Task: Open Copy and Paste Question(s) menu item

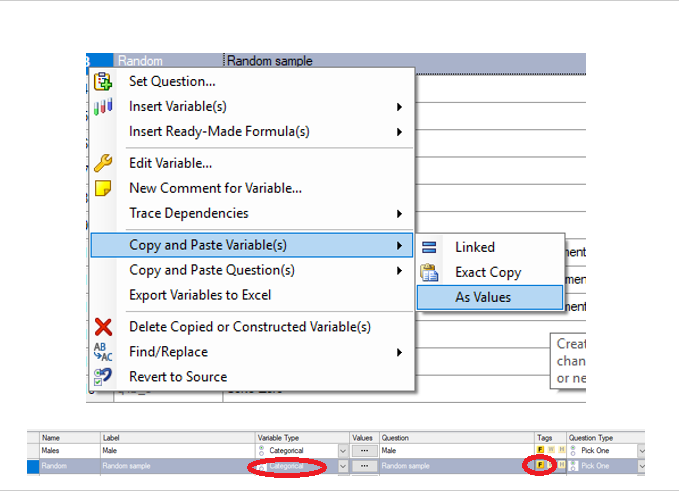Action: coord(212,270)
